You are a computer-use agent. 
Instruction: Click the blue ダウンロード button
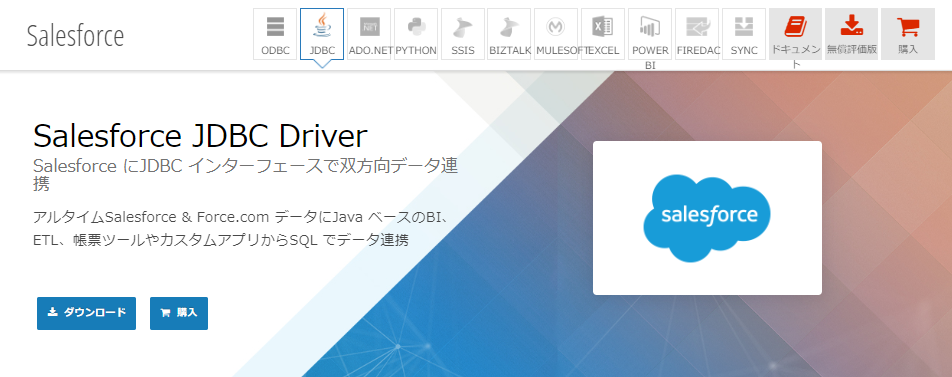tap(86, 313)
